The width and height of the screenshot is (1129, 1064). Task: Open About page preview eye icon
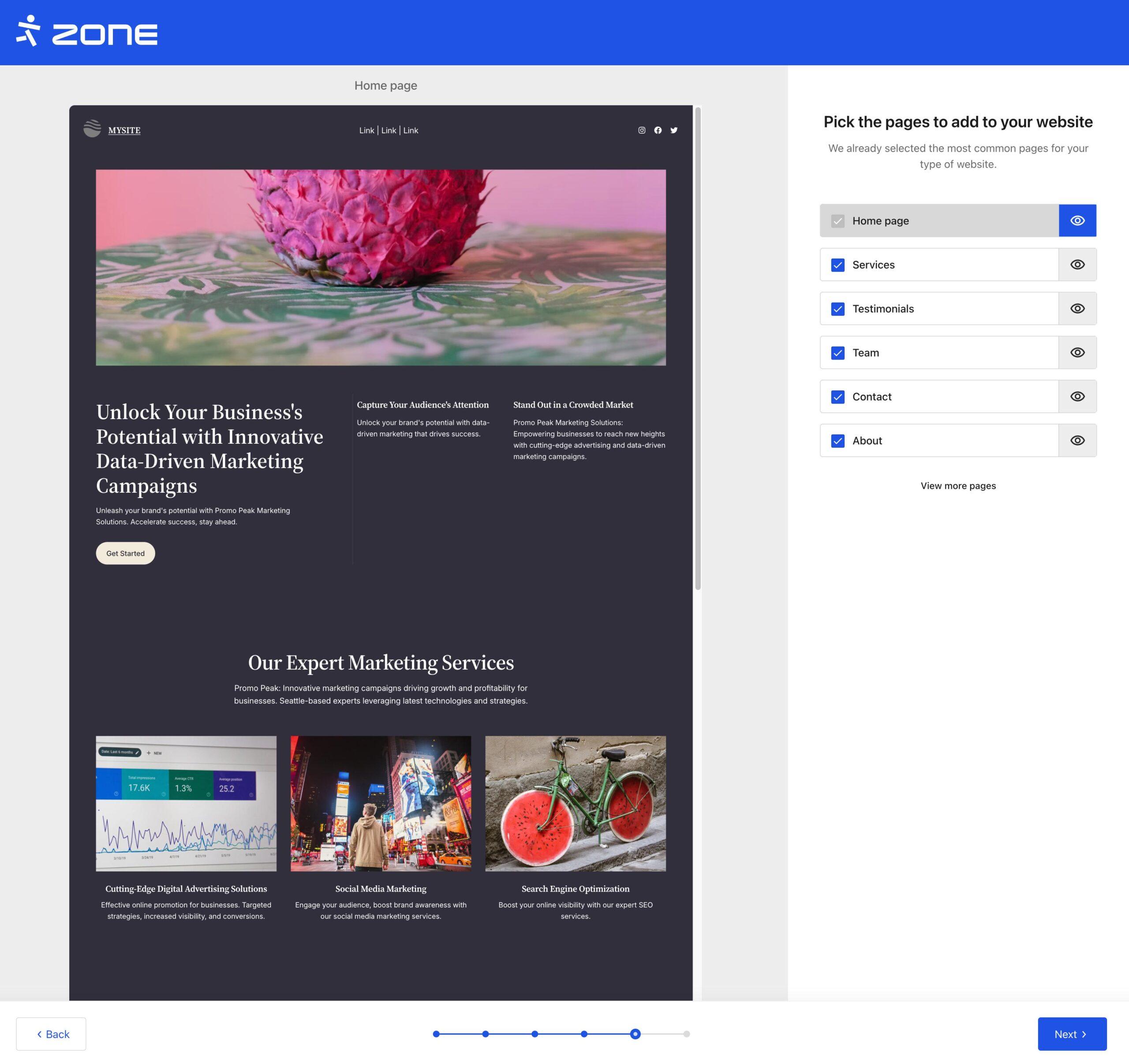1077,440
